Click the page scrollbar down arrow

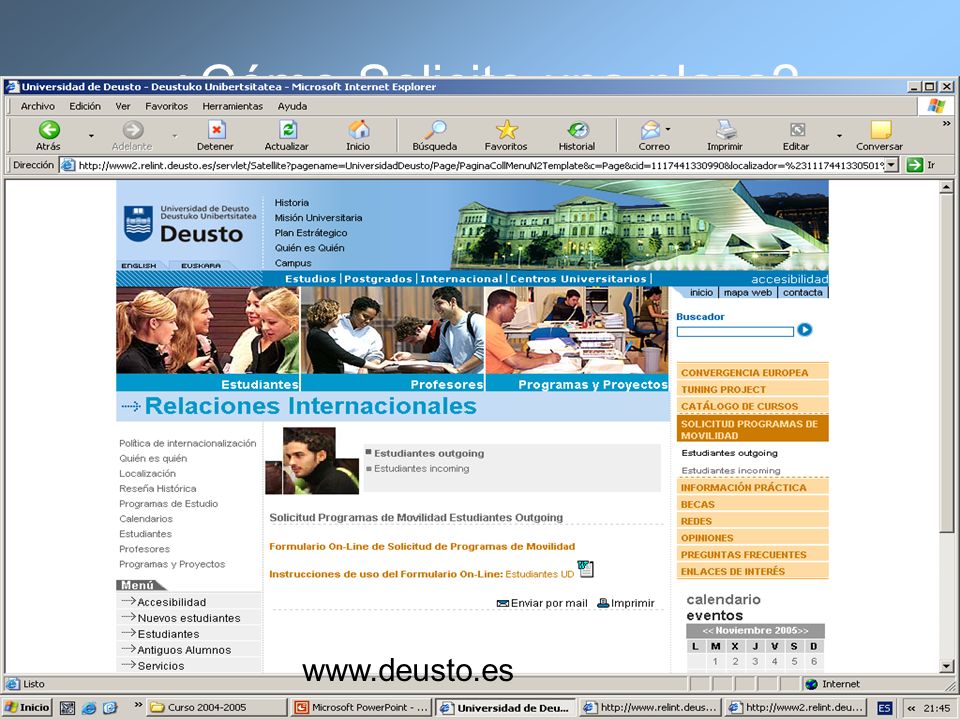pos(947,667)
